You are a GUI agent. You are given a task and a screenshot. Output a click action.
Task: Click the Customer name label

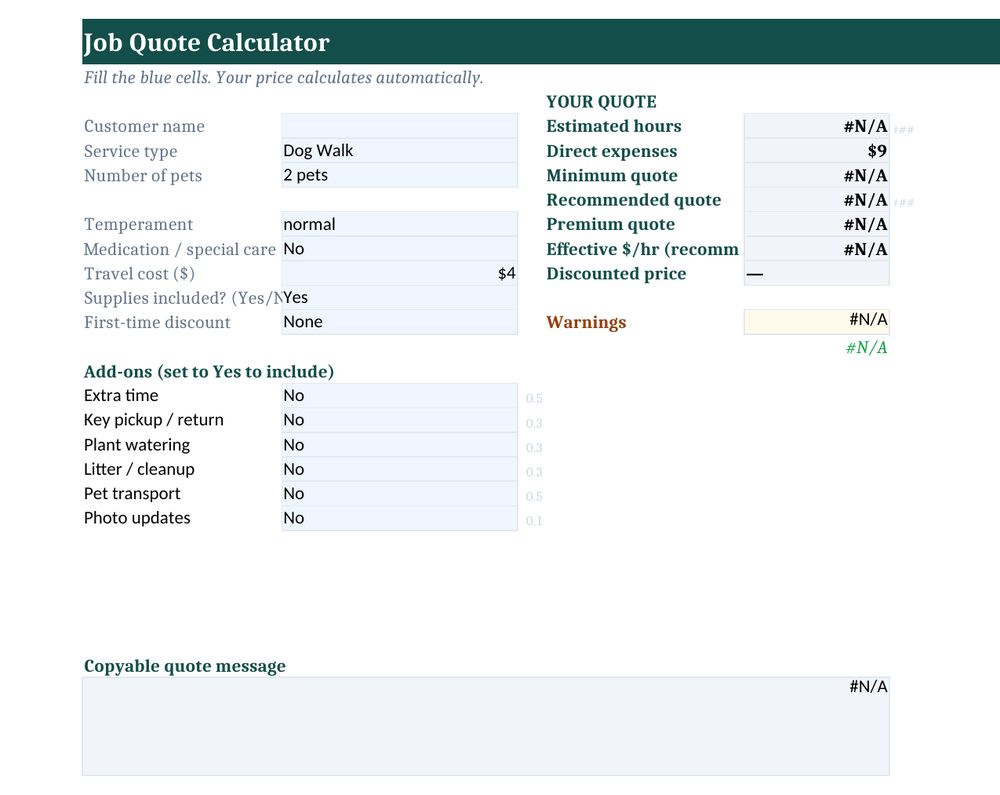pyautogui.click(x=144, y=126)
